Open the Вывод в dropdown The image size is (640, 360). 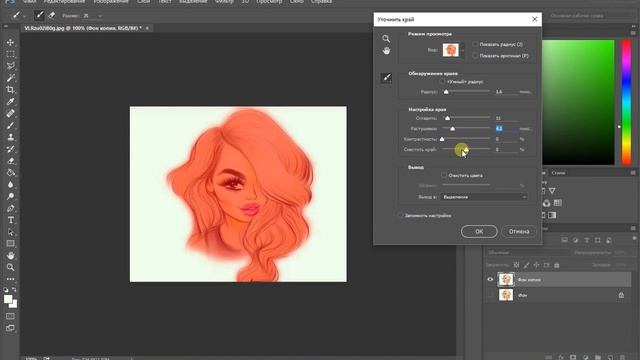pos(483,197)
